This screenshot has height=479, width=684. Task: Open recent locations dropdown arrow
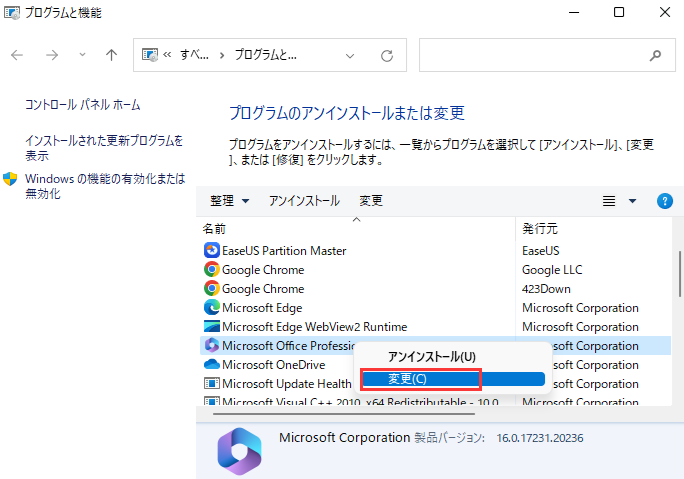pos(82,55)
